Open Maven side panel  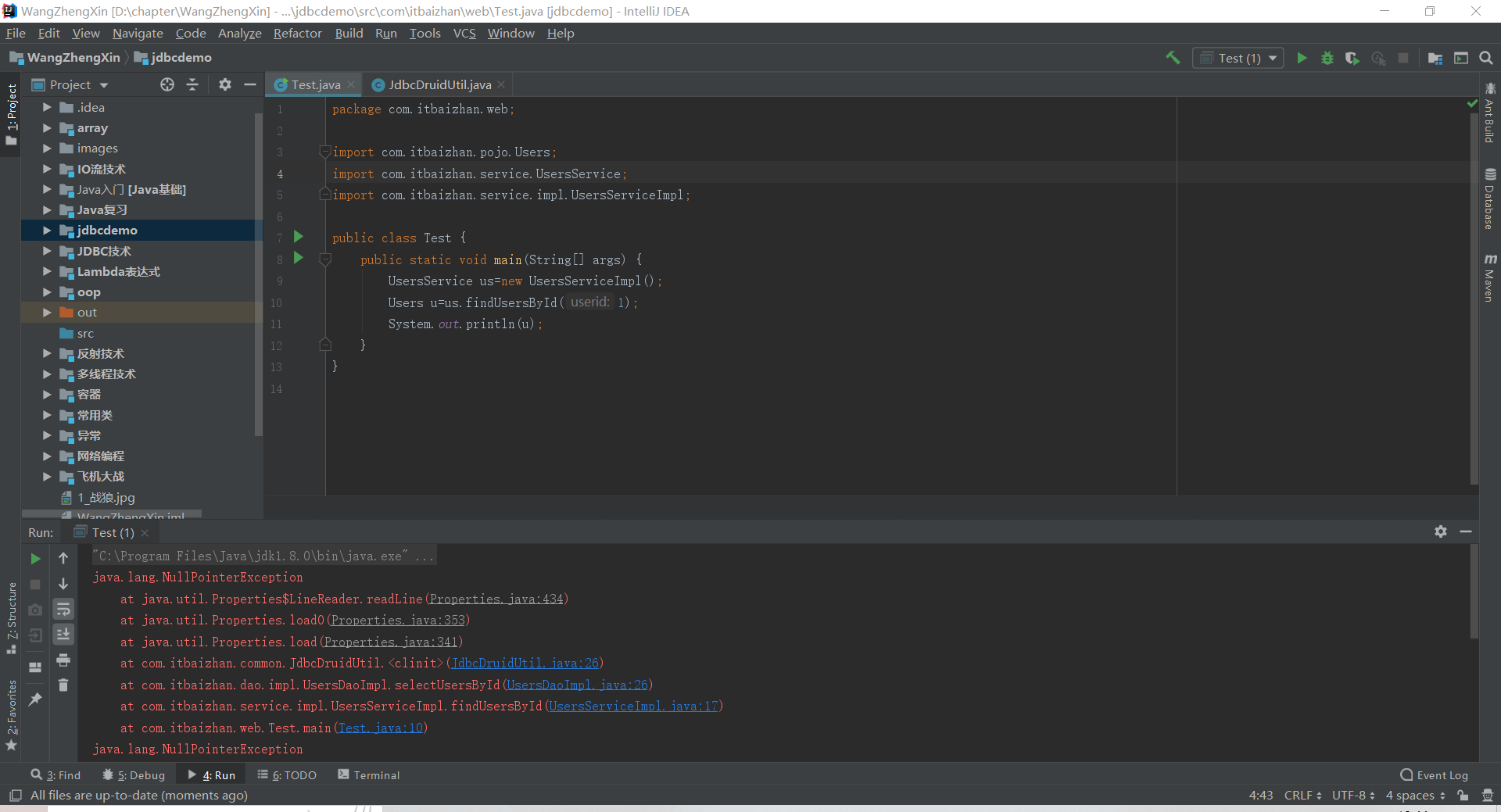click(x=1489, y=278)
